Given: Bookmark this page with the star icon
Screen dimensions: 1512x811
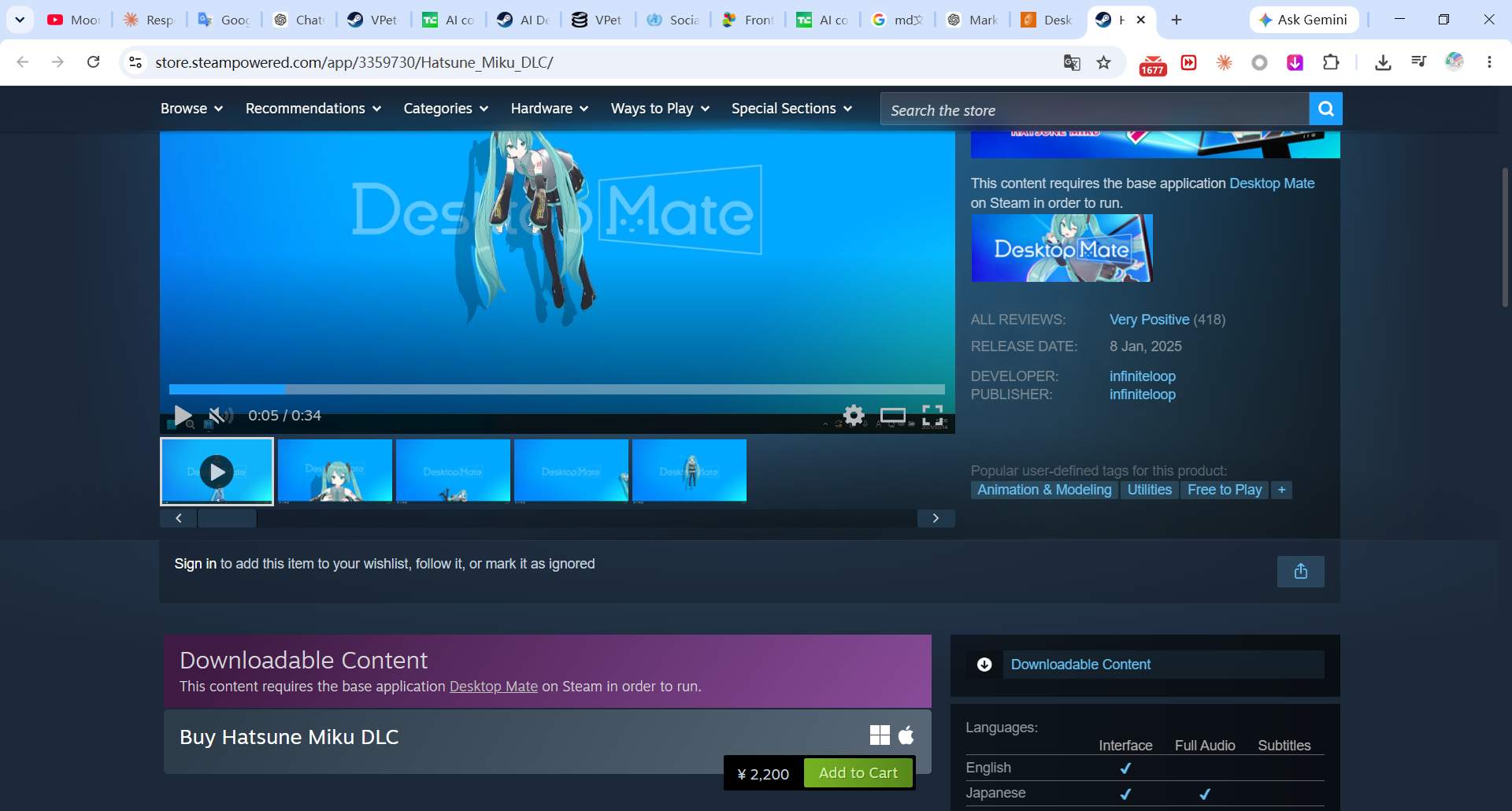Looking at the screenshot, I should pos(1104,62).
